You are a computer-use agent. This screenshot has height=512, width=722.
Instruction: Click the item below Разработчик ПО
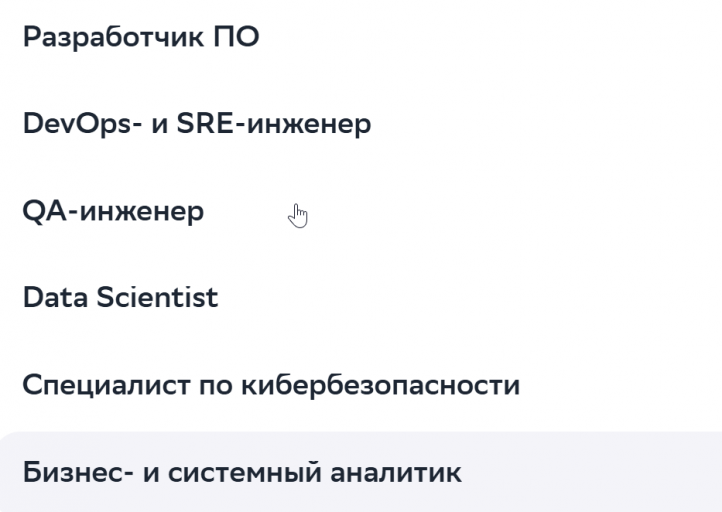tap(361, 124)
